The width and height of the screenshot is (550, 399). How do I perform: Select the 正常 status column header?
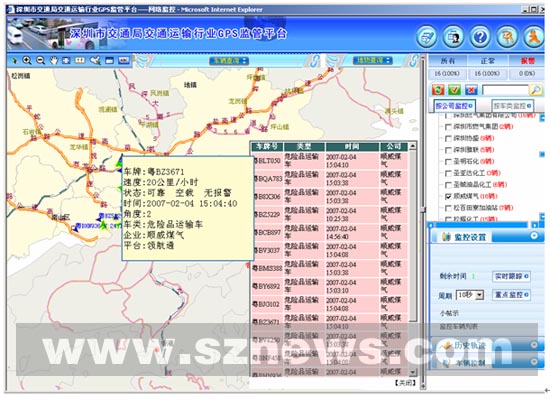pos(488,61)
